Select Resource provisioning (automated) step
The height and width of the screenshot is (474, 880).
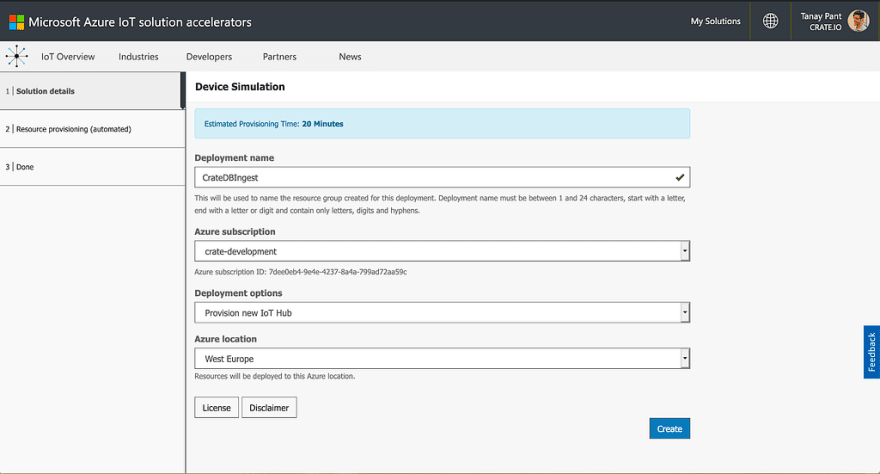coord(92,129)
